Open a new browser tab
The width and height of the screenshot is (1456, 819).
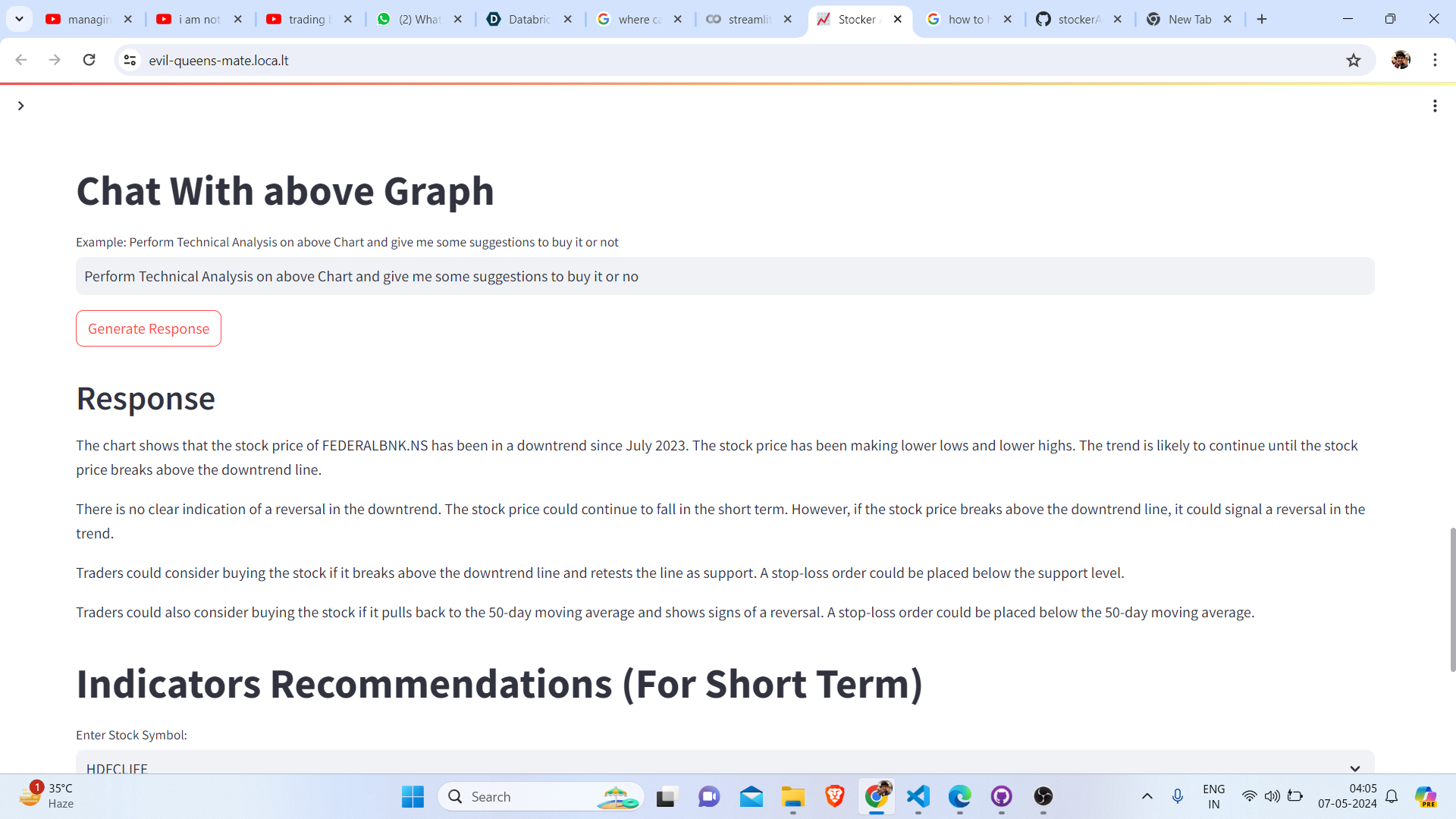click(x=1262, y=20)
